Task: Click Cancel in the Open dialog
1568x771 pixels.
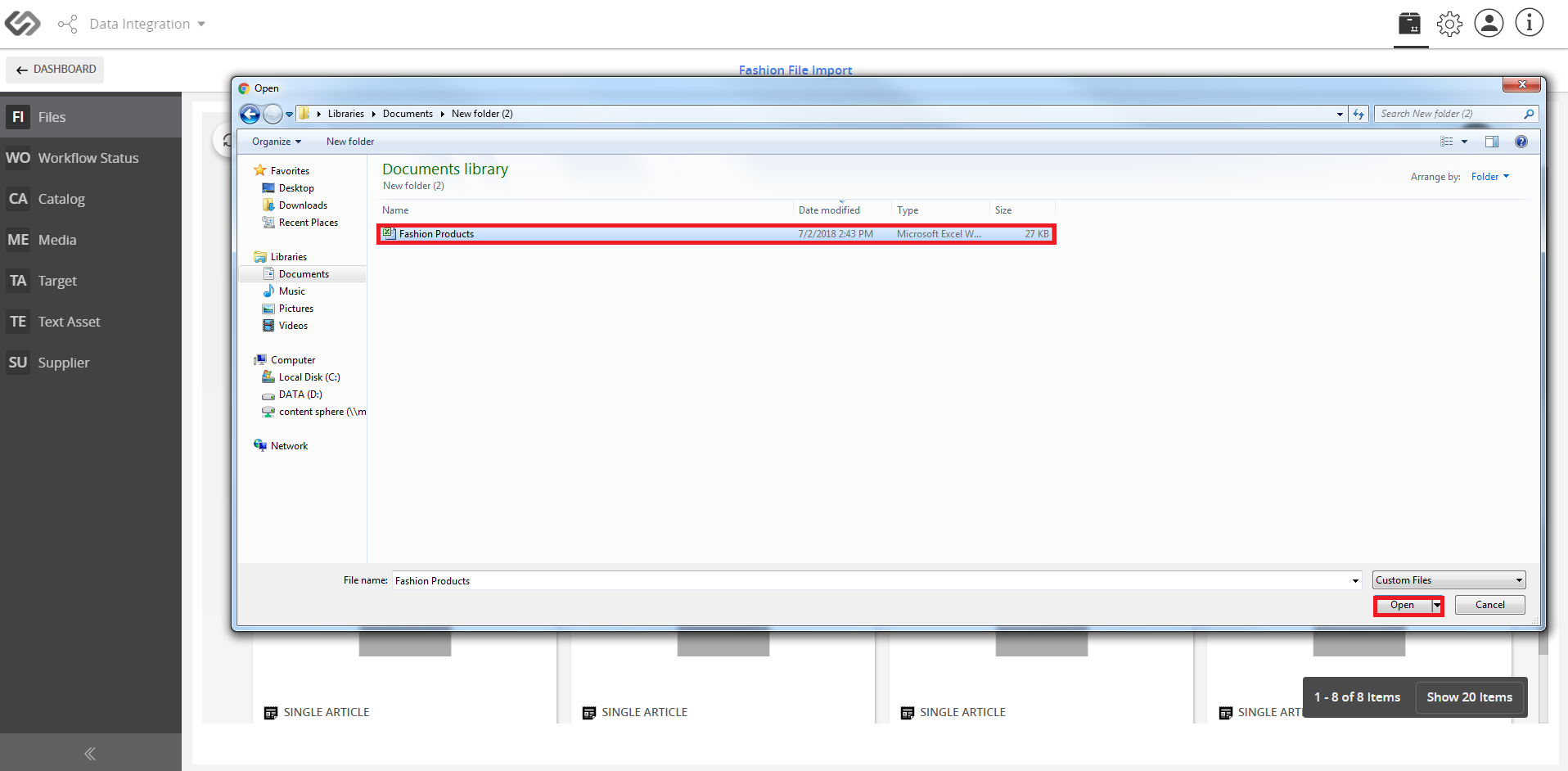Action: [1489, 605]
